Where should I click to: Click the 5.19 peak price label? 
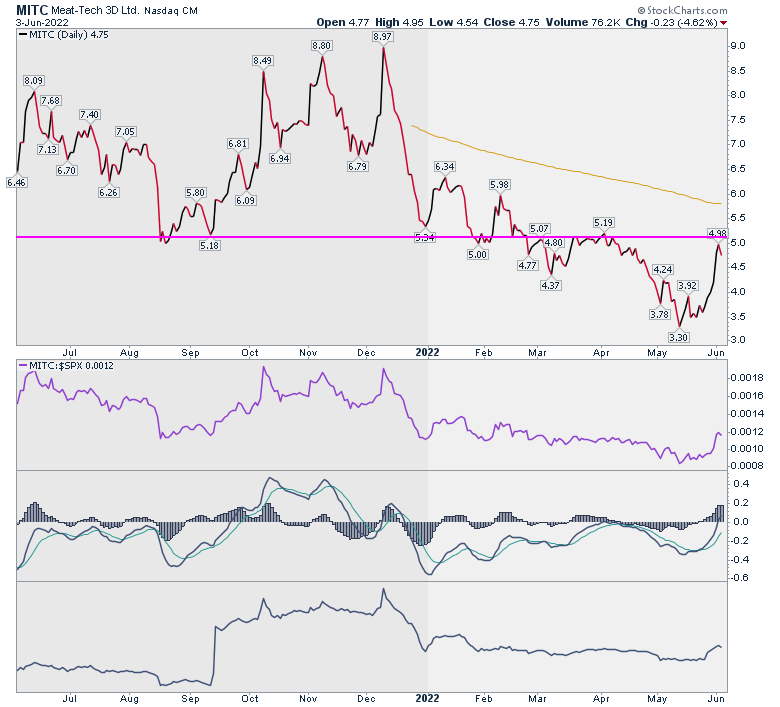603,222
